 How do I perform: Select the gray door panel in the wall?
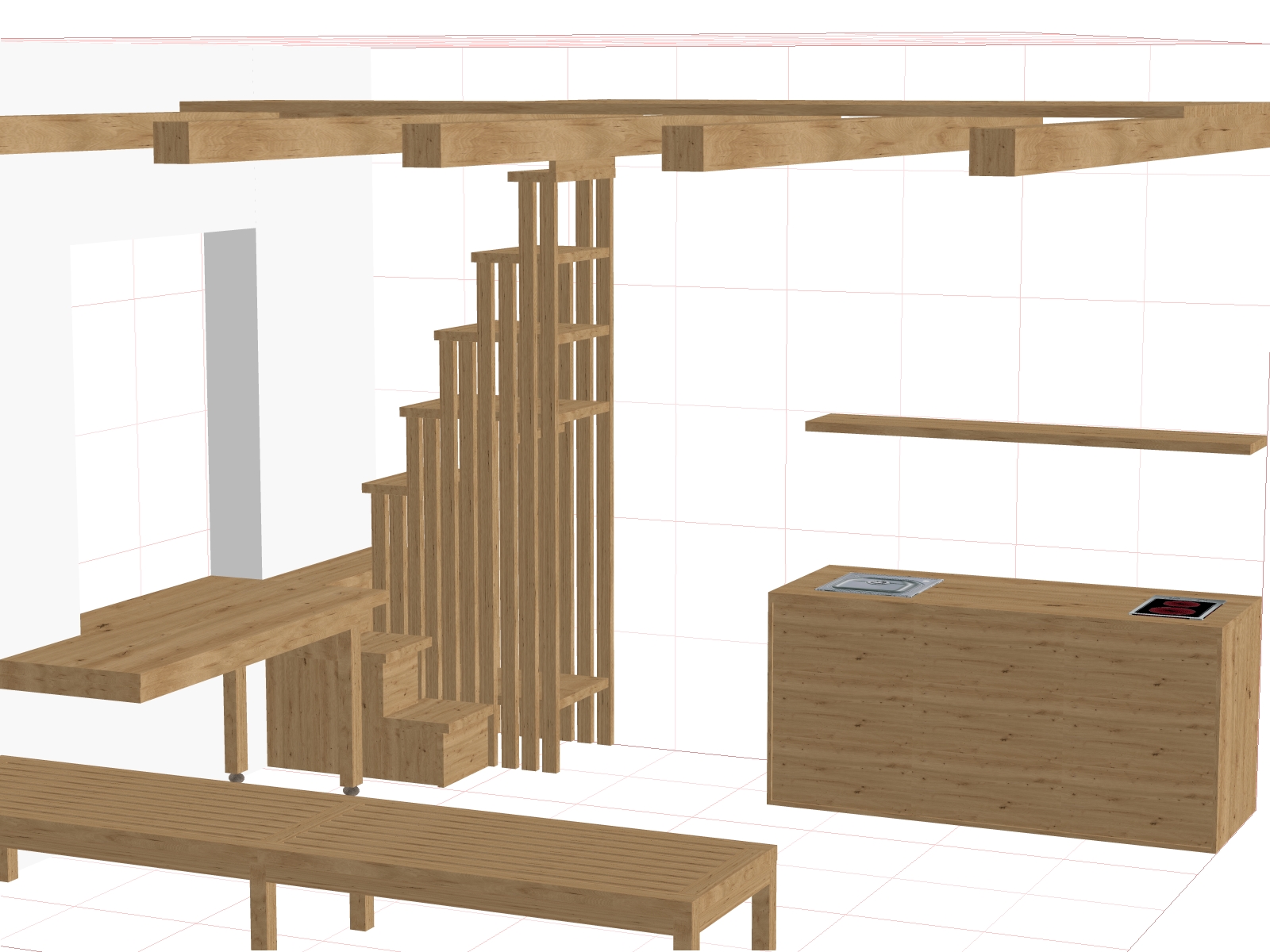point(233,404)
